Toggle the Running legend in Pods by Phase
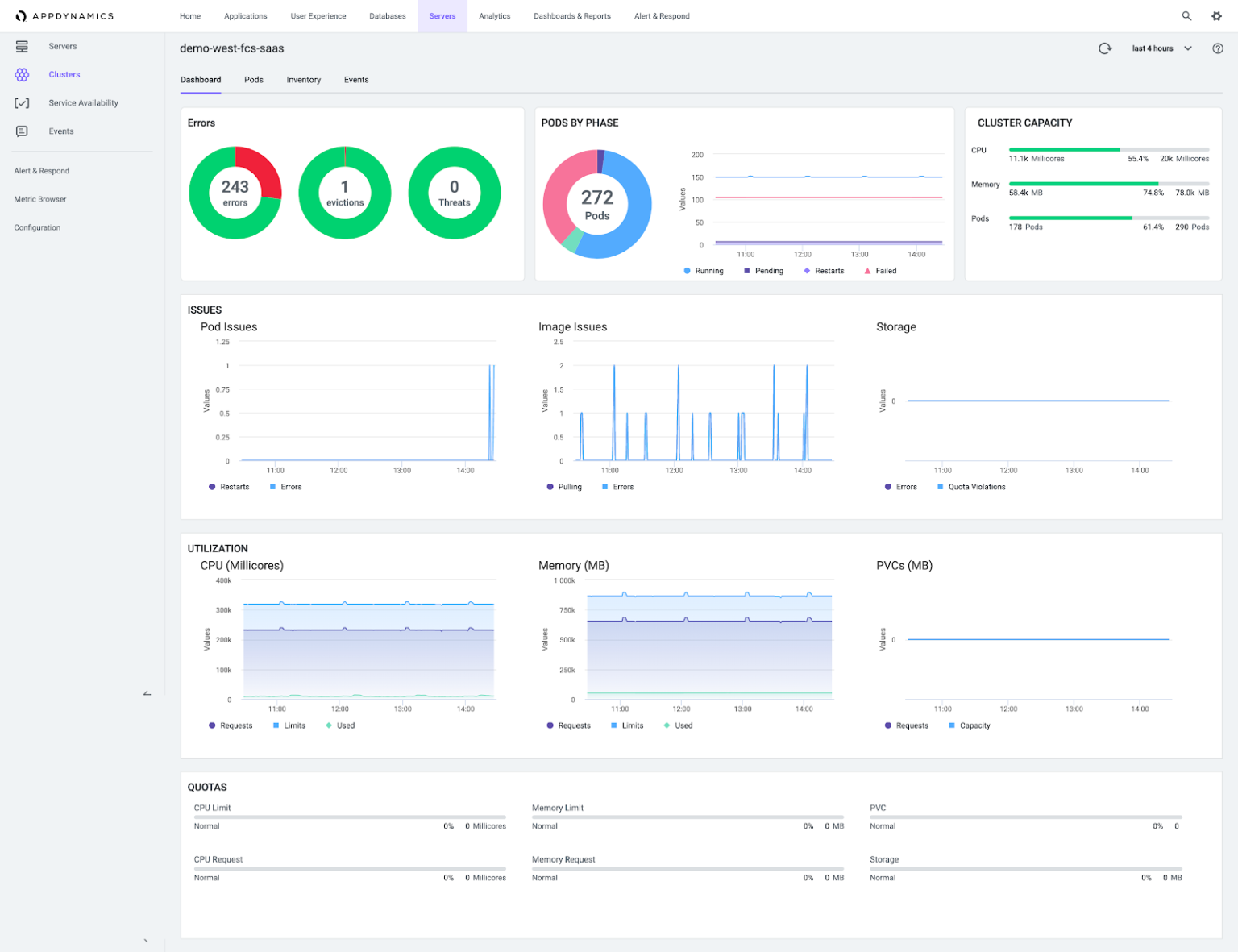Image resolution: width=1238 pixels, height=952 pixels. point(704,270)
